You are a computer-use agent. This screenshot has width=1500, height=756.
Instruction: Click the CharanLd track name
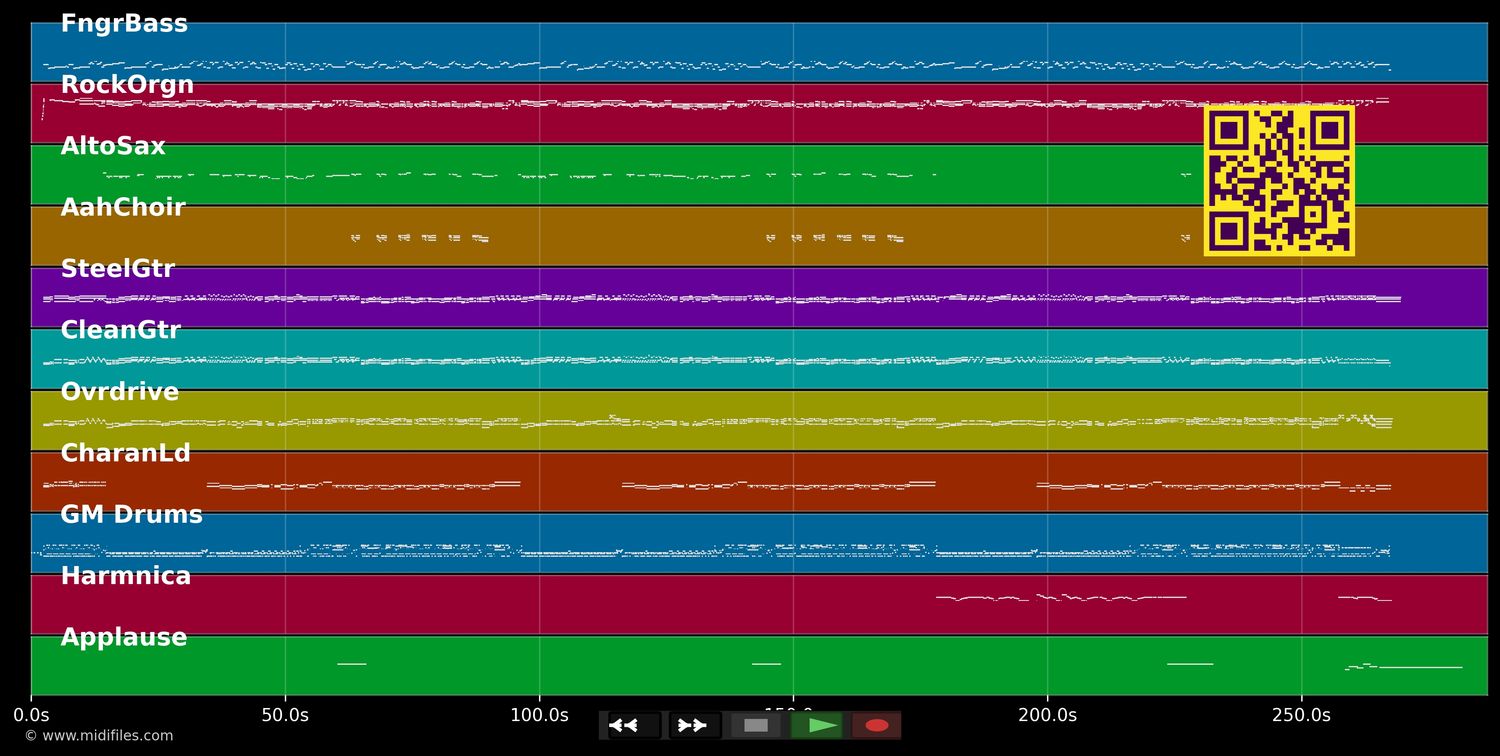coord(126,452)
